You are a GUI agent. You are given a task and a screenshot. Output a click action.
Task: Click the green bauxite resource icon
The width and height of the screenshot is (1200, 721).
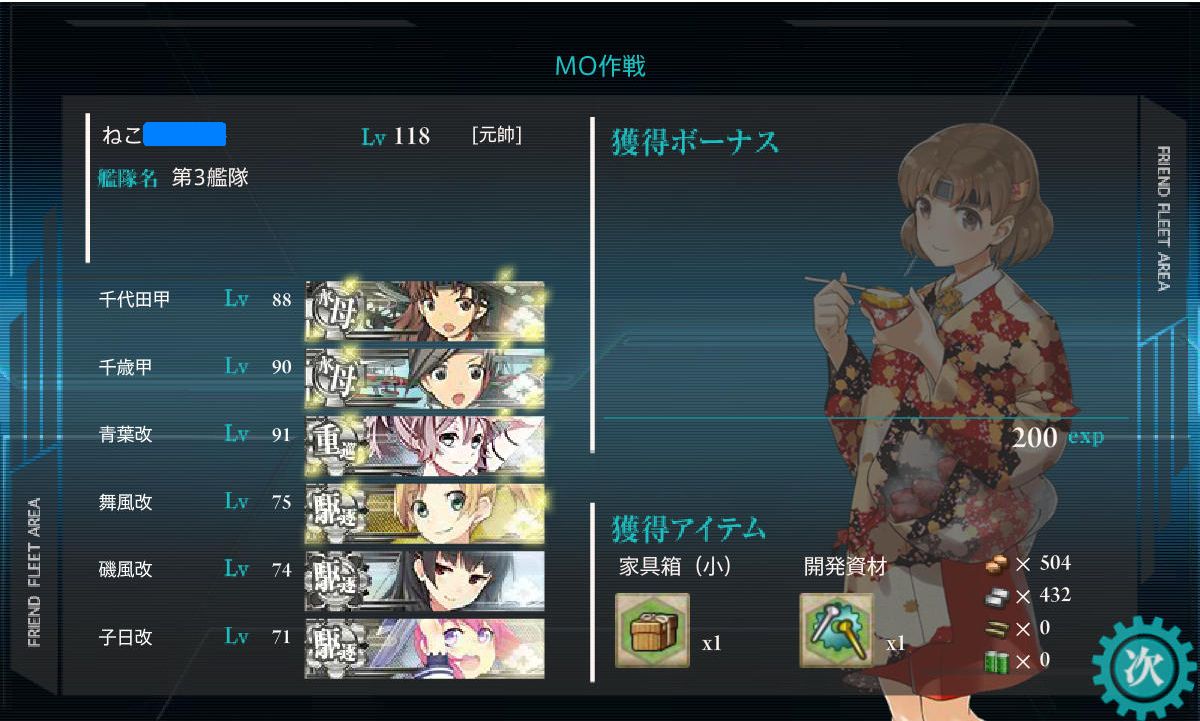click(x=997, y=661)
